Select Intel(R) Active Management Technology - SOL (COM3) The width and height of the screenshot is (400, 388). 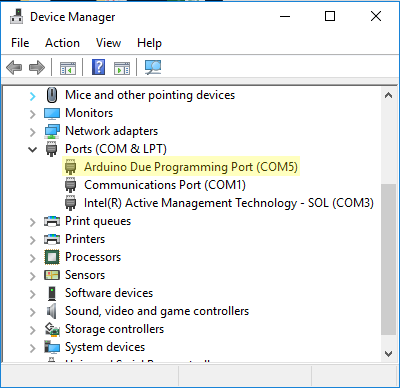coord(229,203)
